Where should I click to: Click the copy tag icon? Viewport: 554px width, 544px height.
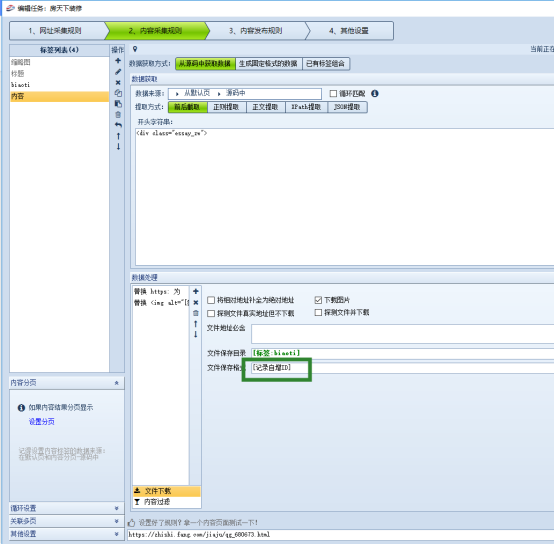click(118, 93)
